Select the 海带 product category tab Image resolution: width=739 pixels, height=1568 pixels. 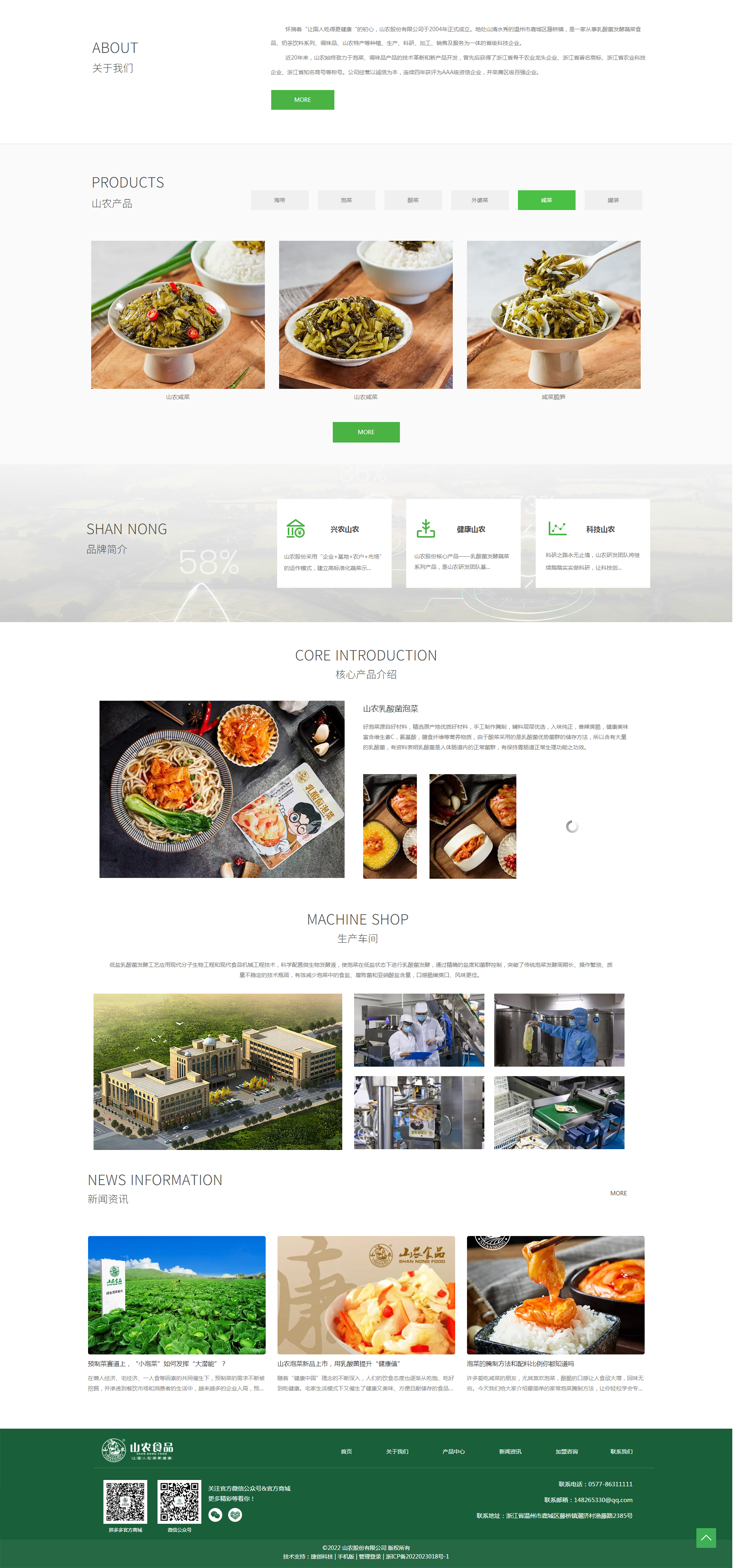tap(279, 200)
